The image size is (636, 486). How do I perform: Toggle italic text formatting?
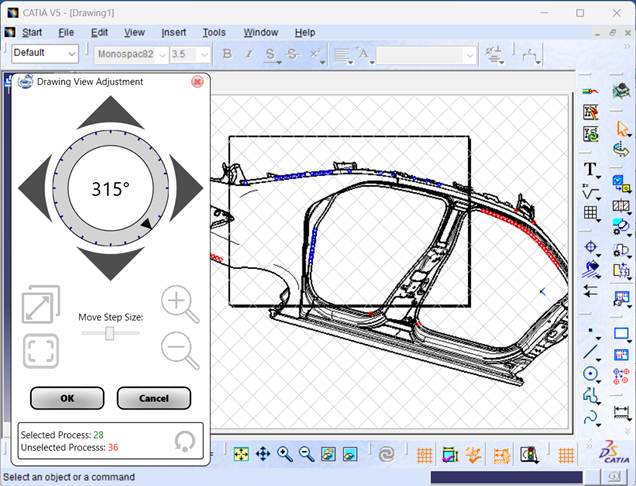click(x=249, y=54)
